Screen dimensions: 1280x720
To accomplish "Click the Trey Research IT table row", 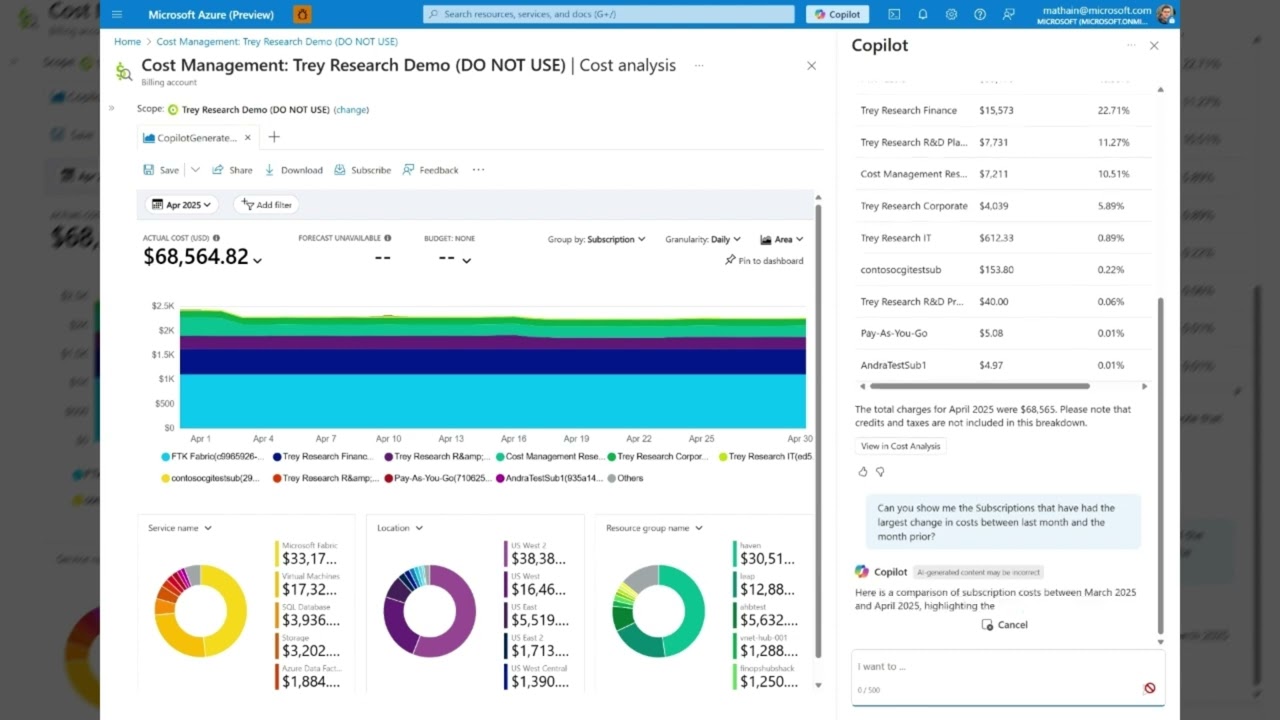I will point(1004,238).
